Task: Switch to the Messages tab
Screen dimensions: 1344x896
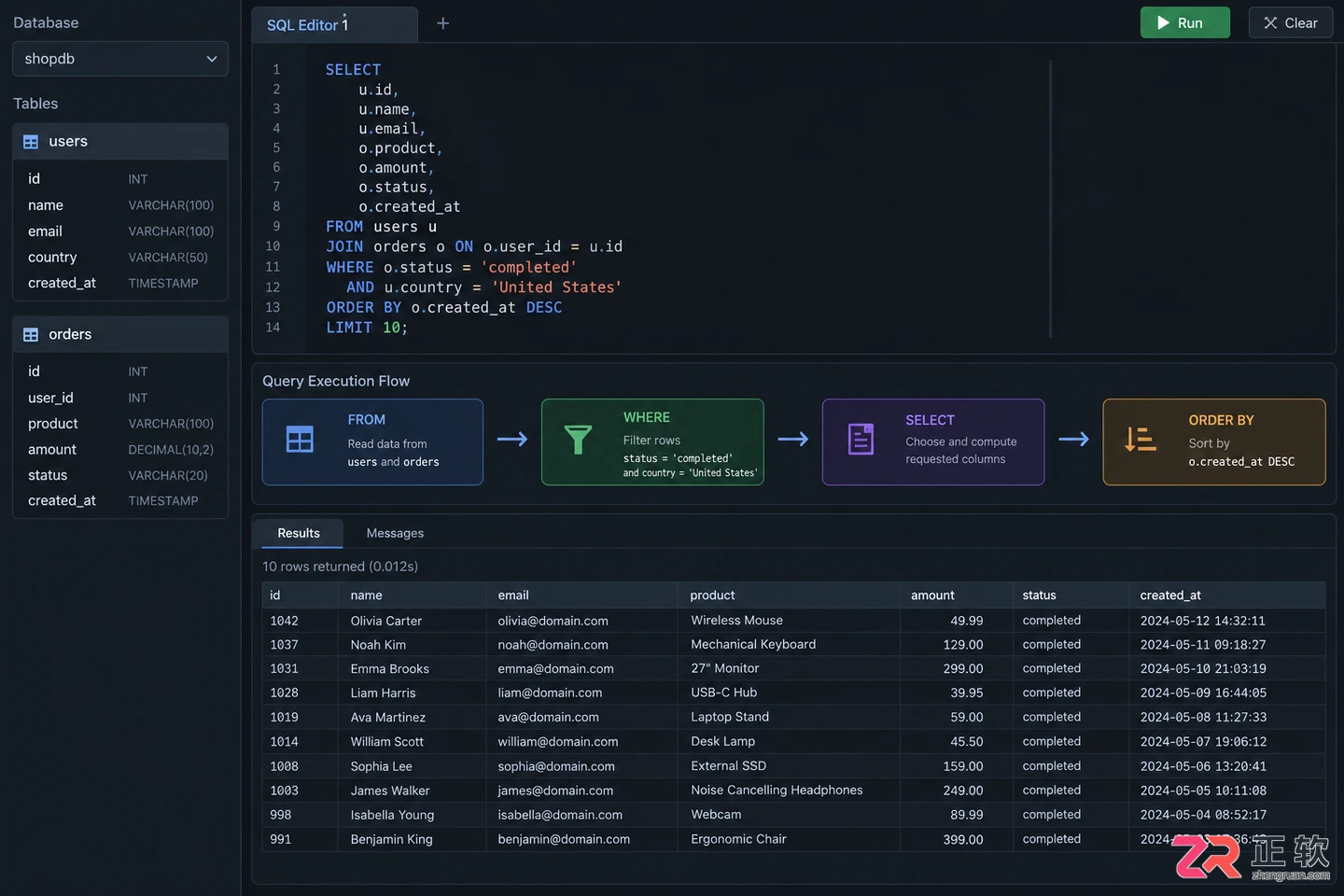Action: click(395, 533)
